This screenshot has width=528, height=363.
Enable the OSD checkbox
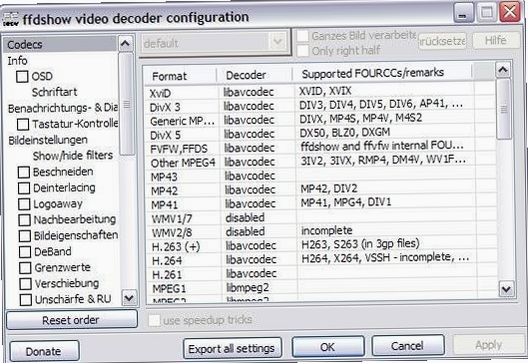coord(22,76)
